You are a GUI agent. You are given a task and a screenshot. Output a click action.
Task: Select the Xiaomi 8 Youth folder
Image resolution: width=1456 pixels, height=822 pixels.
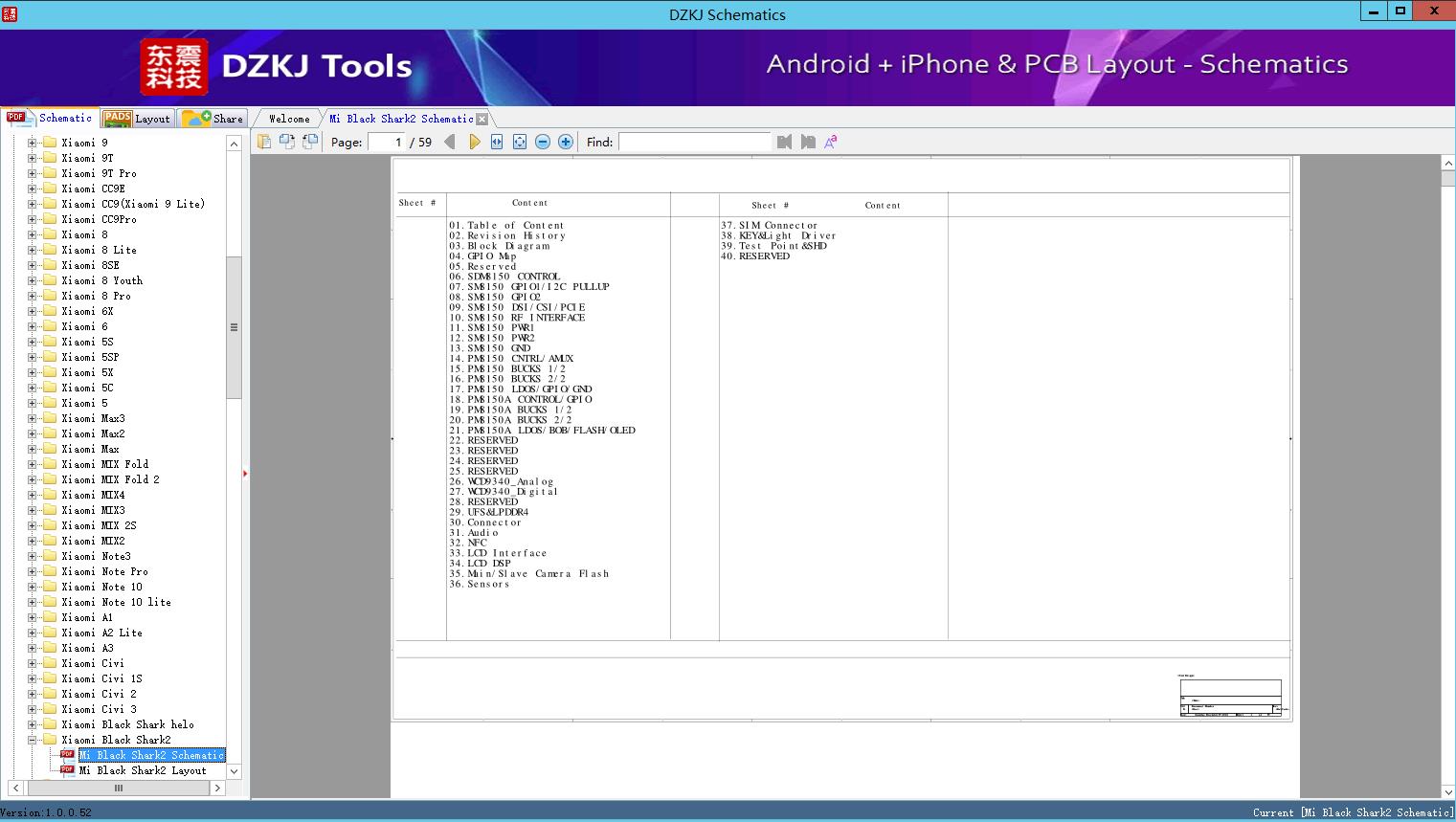[101, 280]
